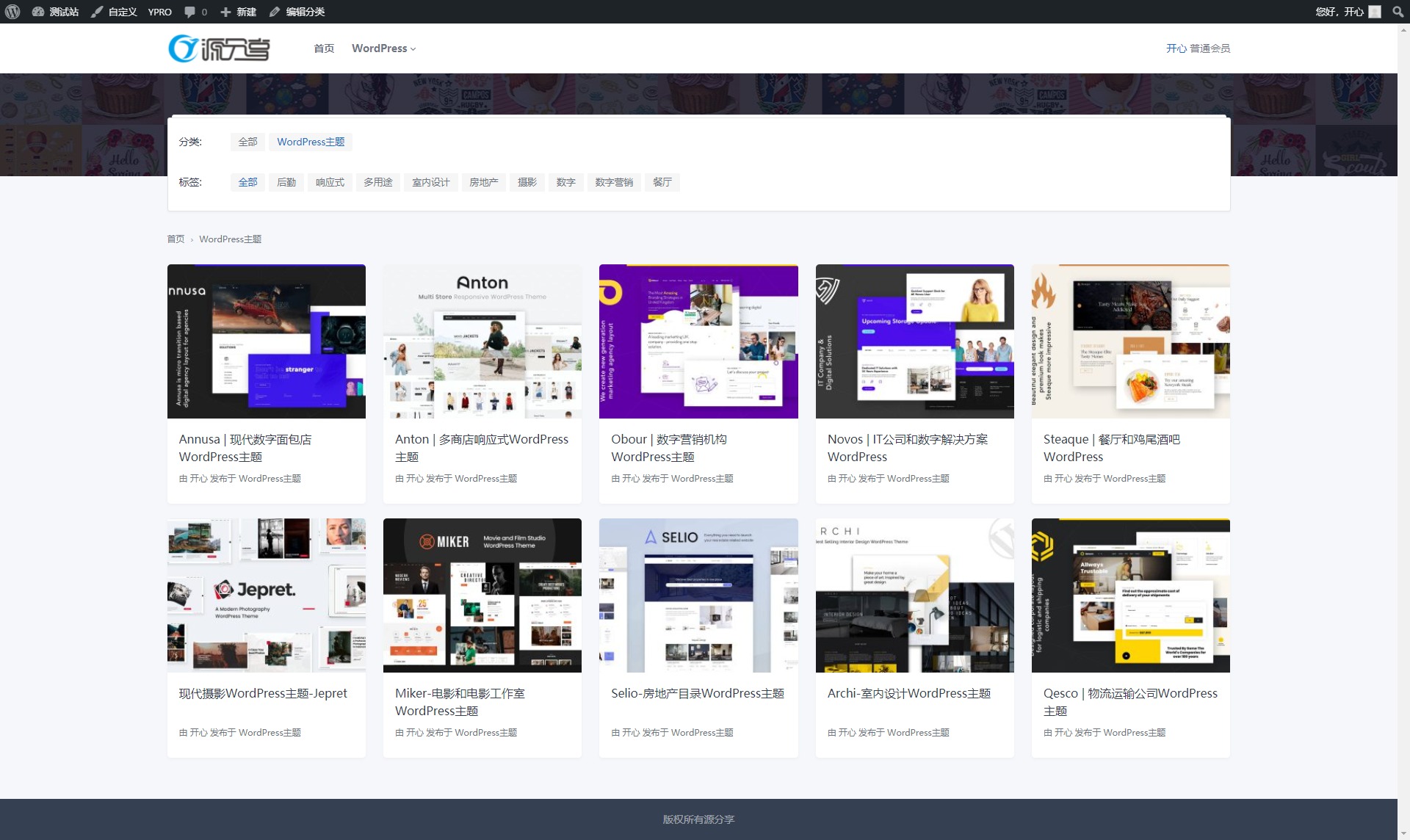Viewport: 1410px width, 840px height.
Task: Open Archi-室内设计 post title
Action: [x=909, y=693]
